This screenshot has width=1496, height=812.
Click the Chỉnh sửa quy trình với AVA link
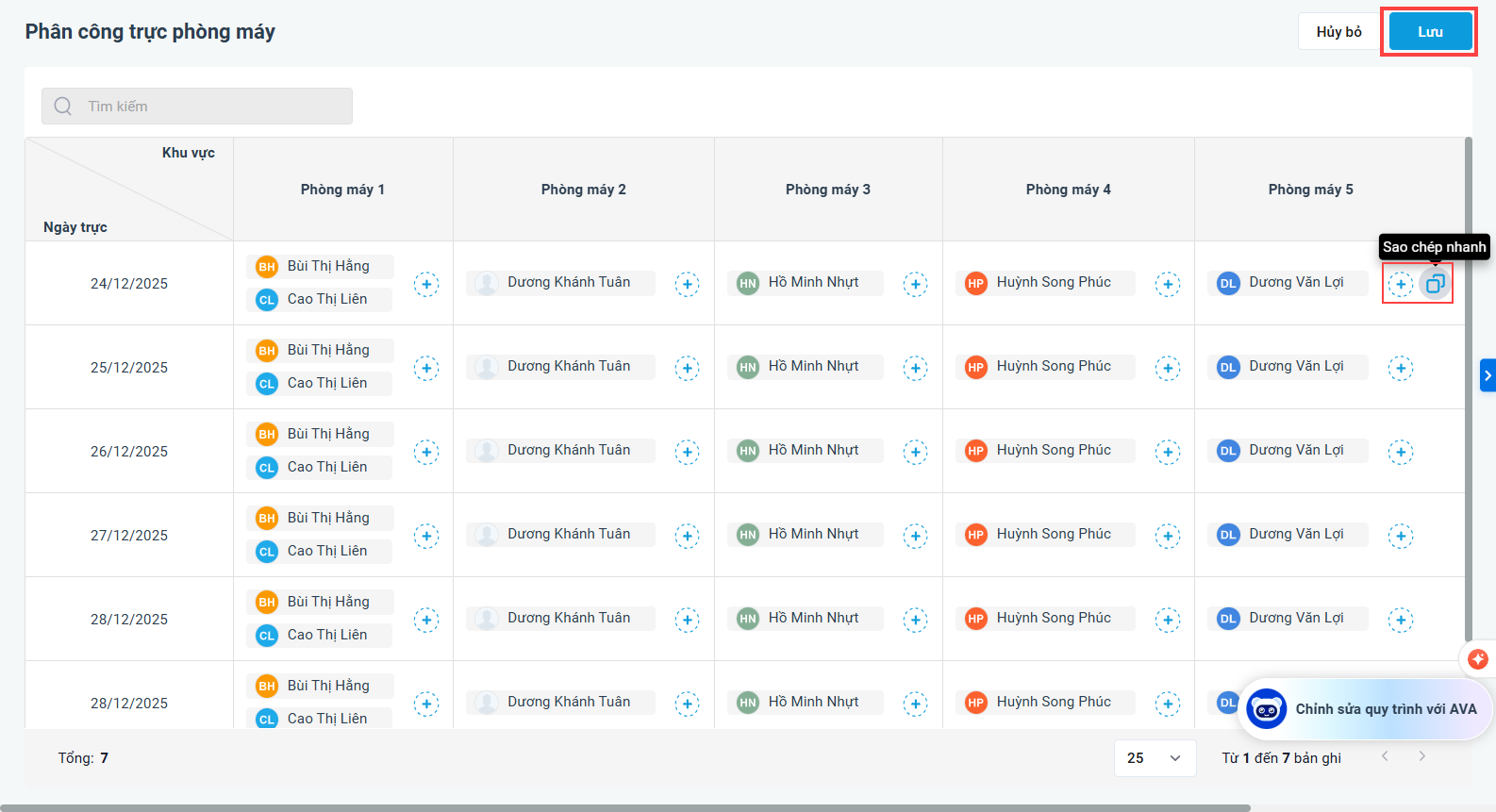click(x=1386, y=709)
